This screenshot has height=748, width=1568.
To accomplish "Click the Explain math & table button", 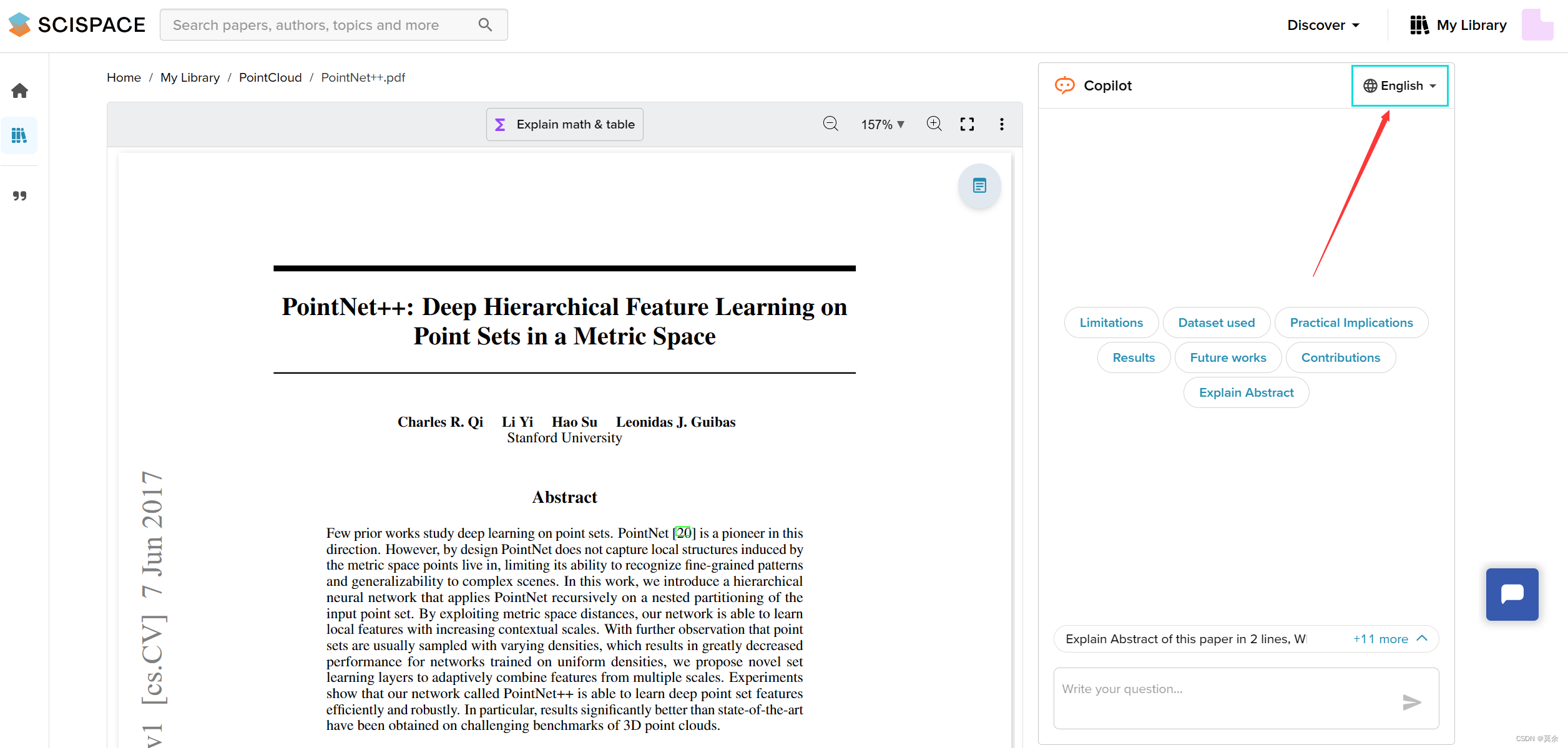I will (x=564, y=125).
